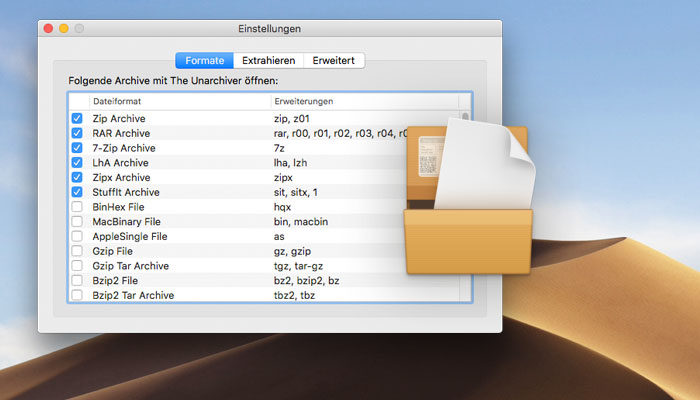
Task: Select the Erweitert tab
Action: 333,60
